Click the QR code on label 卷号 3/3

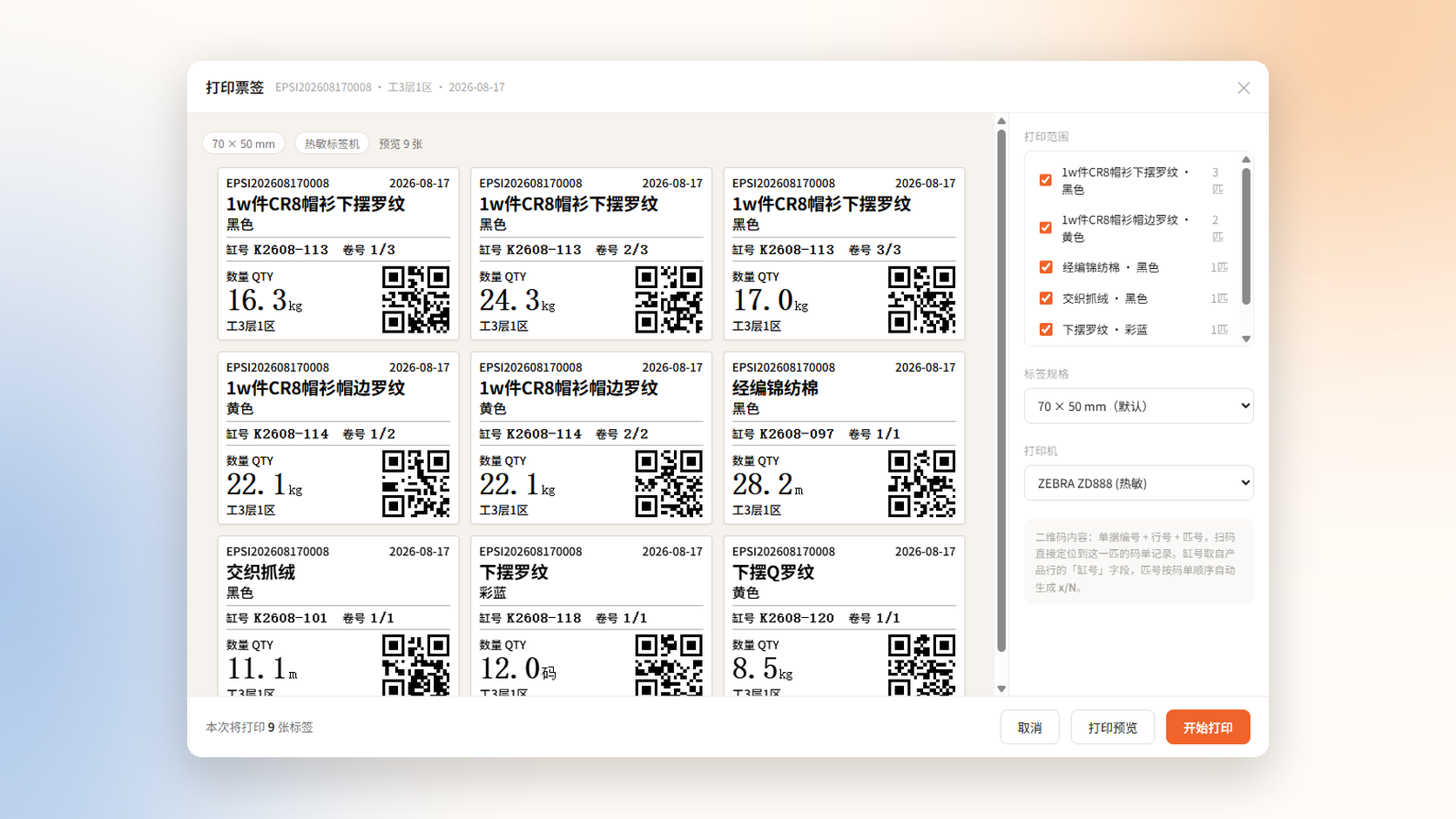click(922, 299)
